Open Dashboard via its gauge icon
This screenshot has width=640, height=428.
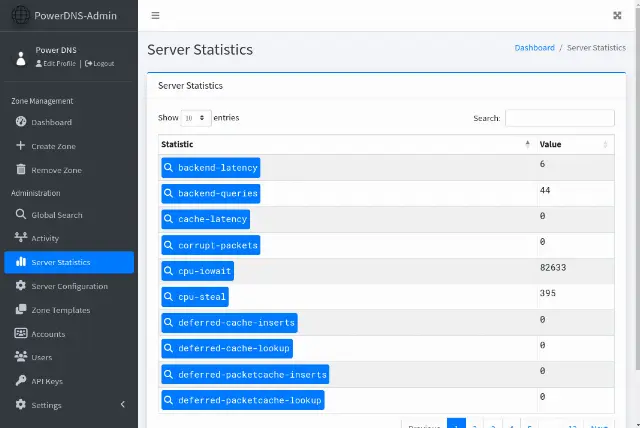21,122
